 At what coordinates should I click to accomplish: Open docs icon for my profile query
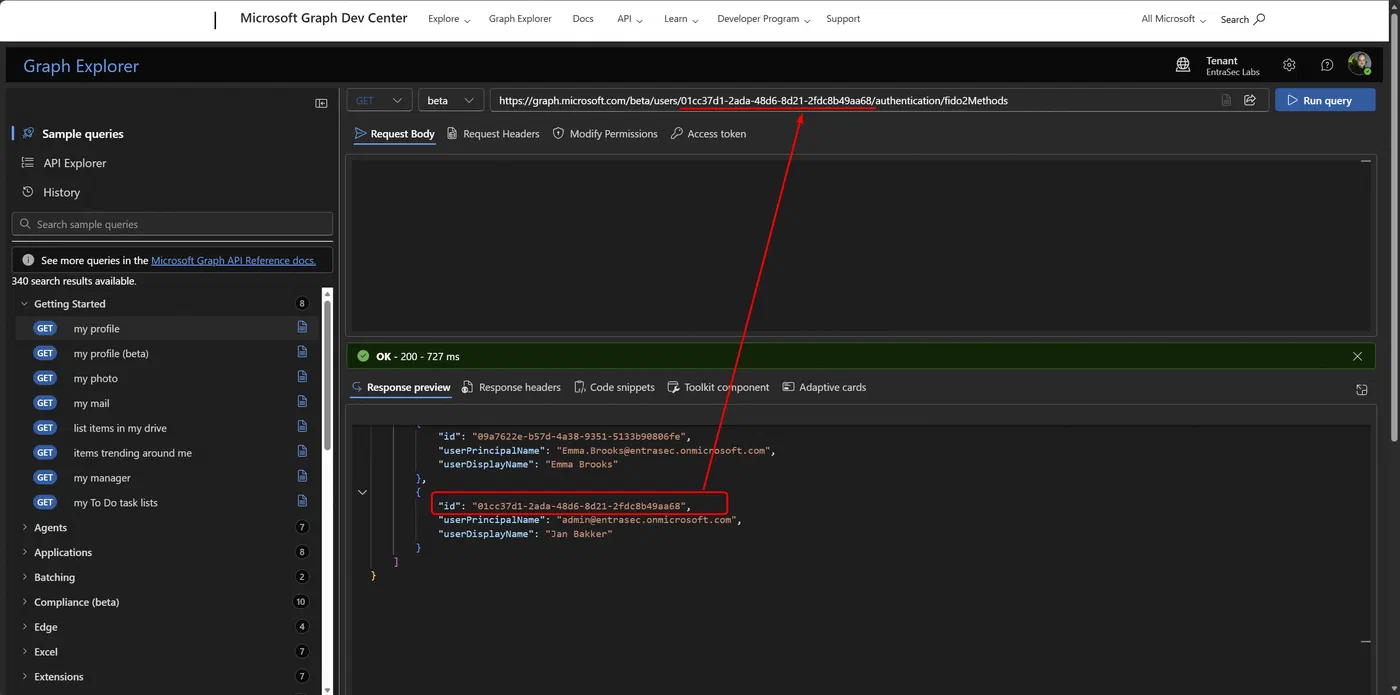click(302, 328)
